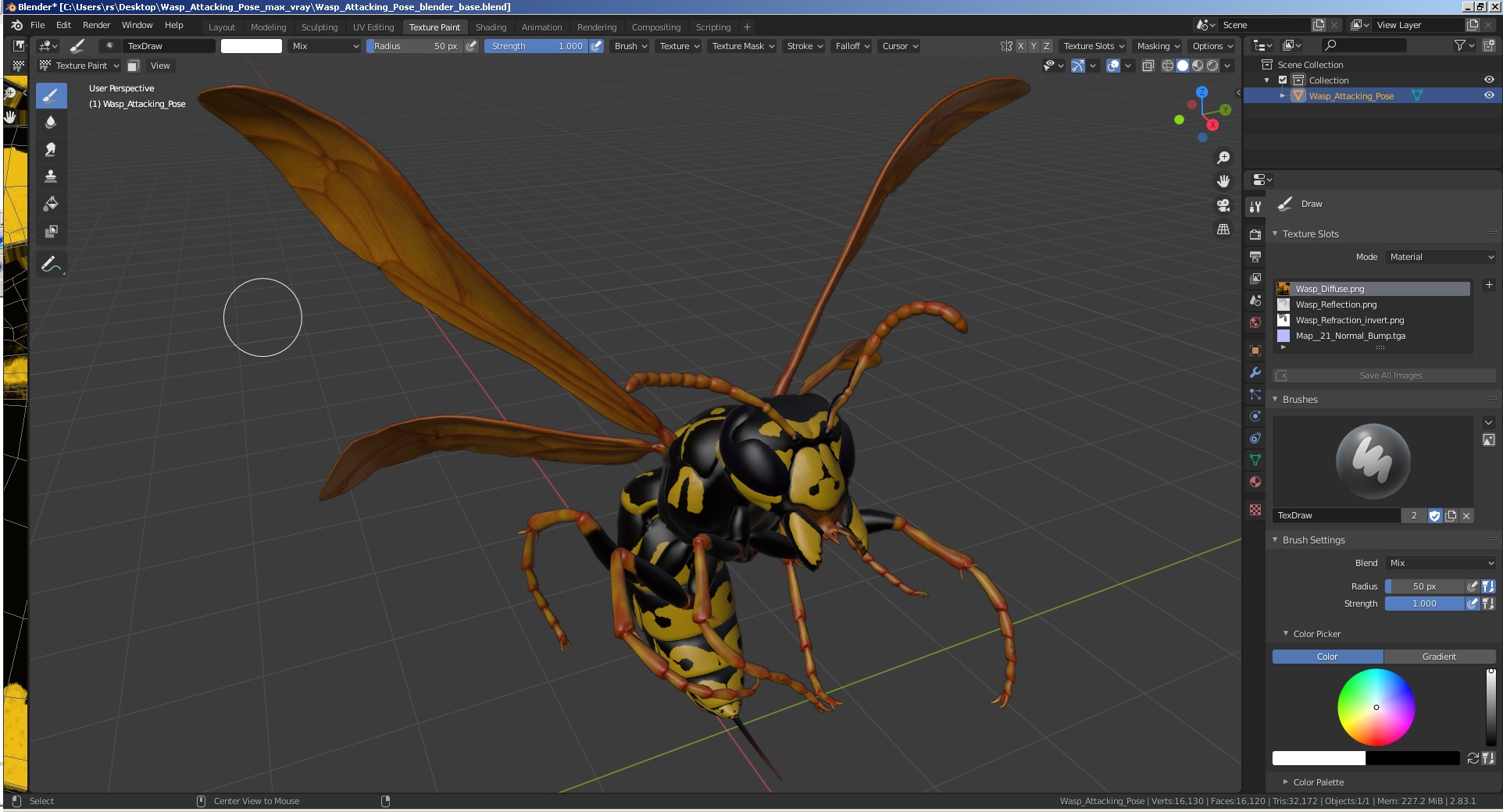
Task: Uncheck the Collection checkbox in the outliner
Action: pyautogui.click(x=1283, y=80)
